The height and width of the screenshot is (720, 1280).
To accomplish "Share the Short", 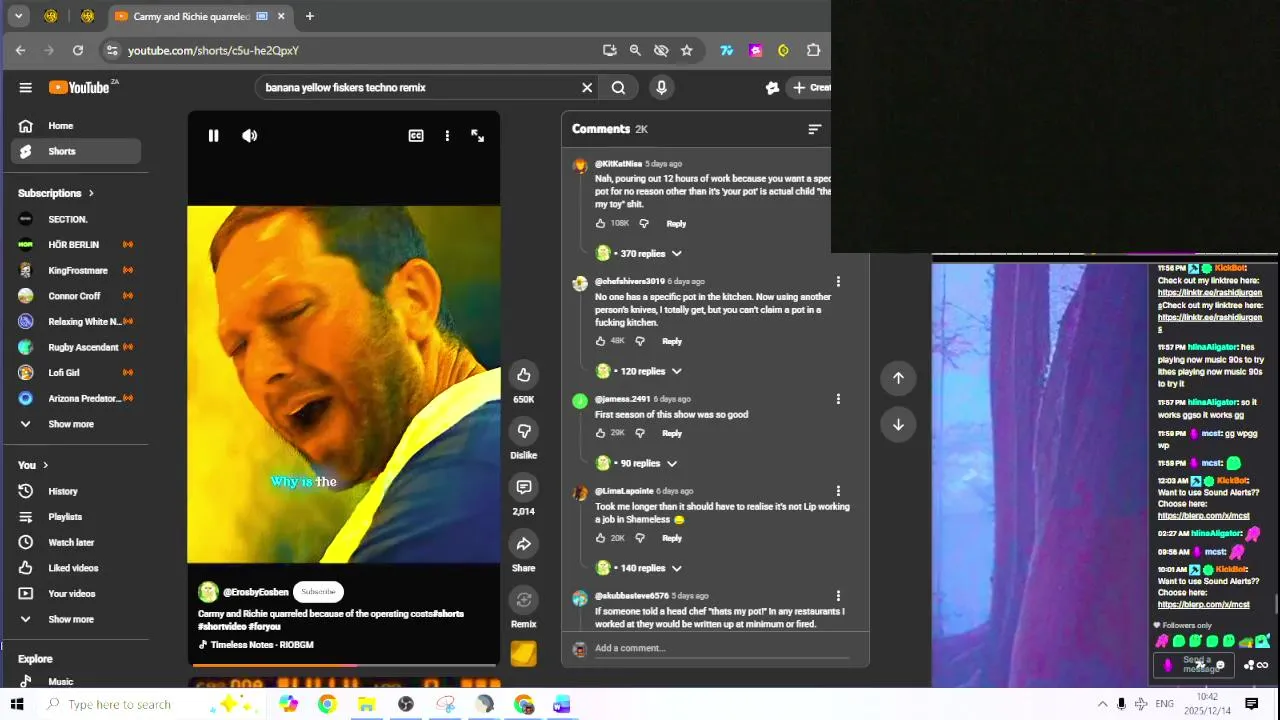I will click(x=524, y=544).
